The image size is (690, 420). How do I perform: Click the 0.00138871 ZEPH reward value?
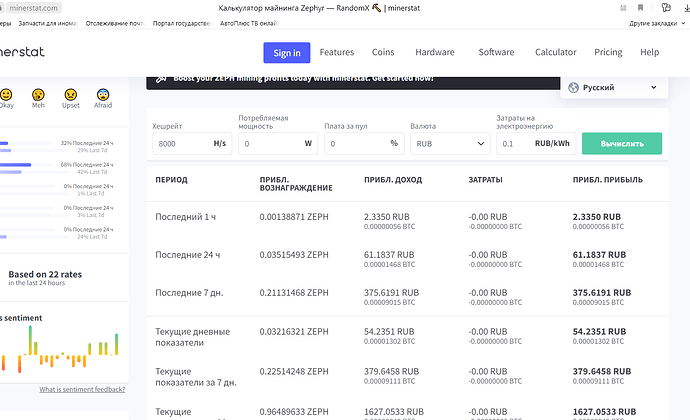(x=294, y=217)
